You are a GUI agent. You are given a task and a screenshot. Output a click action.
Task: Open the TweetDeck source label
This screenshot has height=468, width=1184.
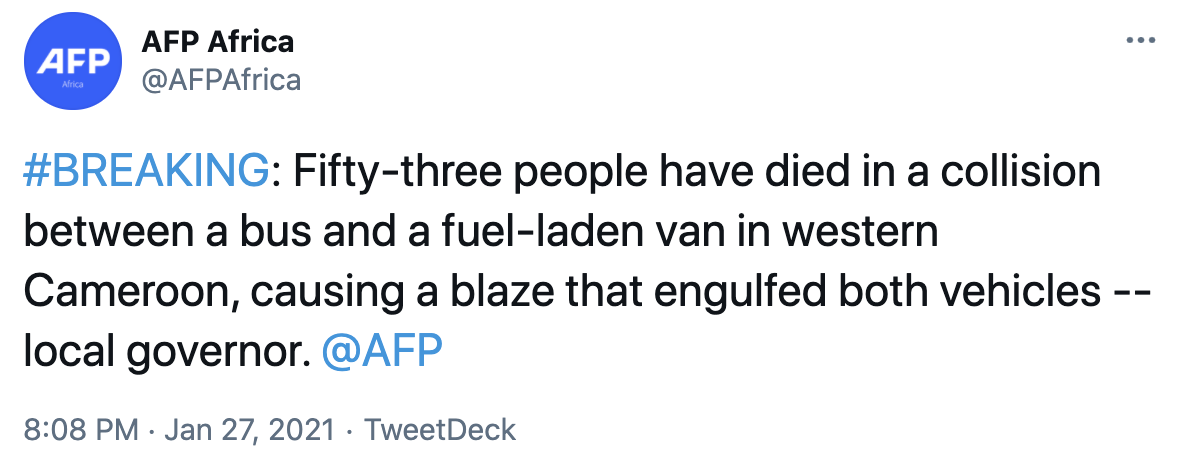440,431
